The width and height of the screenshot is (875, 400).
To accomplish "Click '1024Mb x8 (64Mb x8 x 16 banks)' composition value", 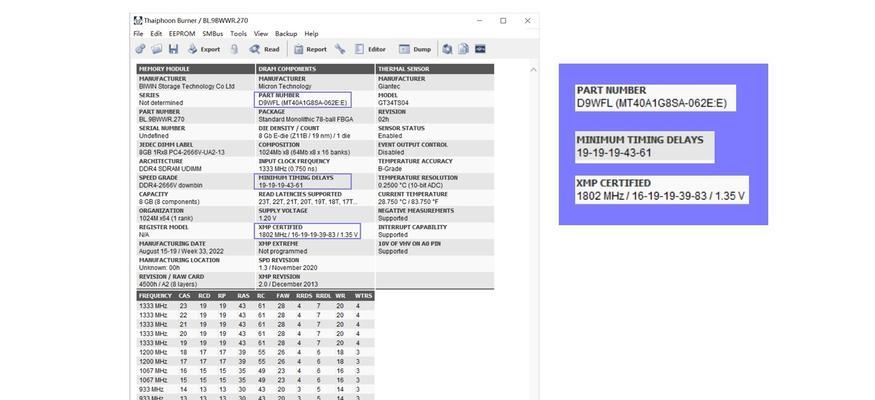I will coord(305,152).
